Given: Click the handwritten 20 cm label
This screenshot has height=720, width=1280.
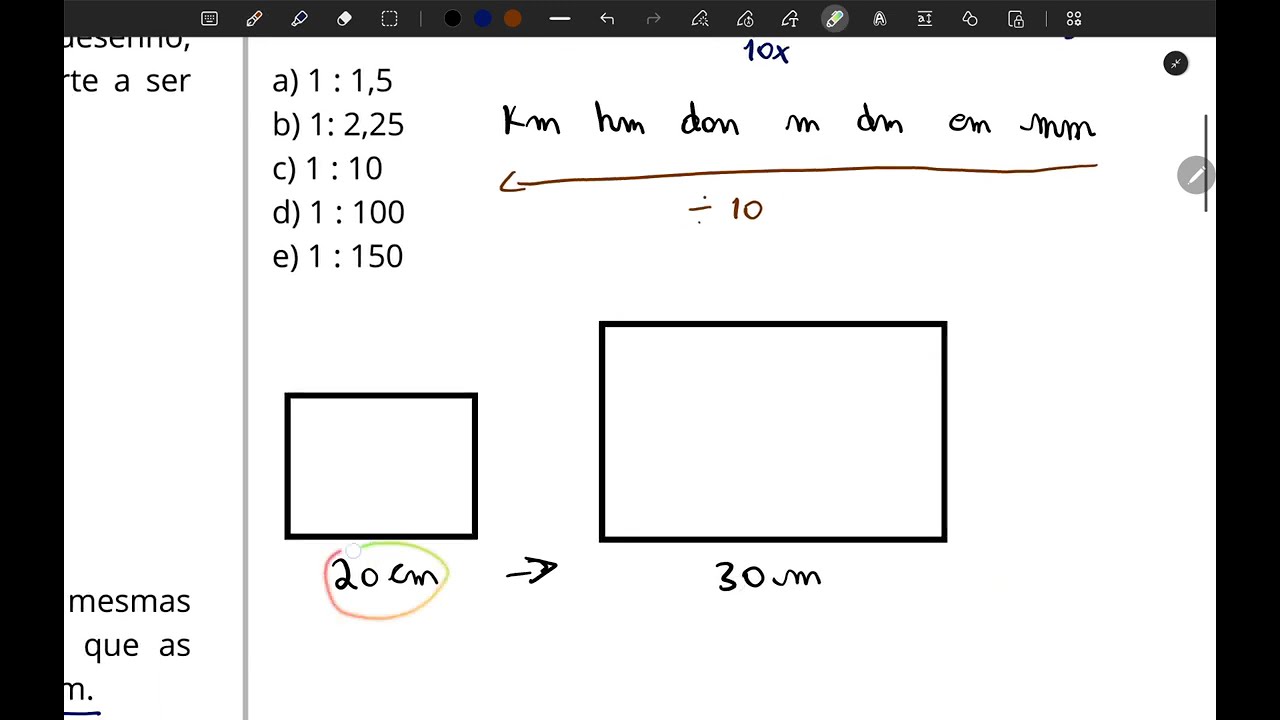Looking at the screenshot, I should (x=386, y=576).
